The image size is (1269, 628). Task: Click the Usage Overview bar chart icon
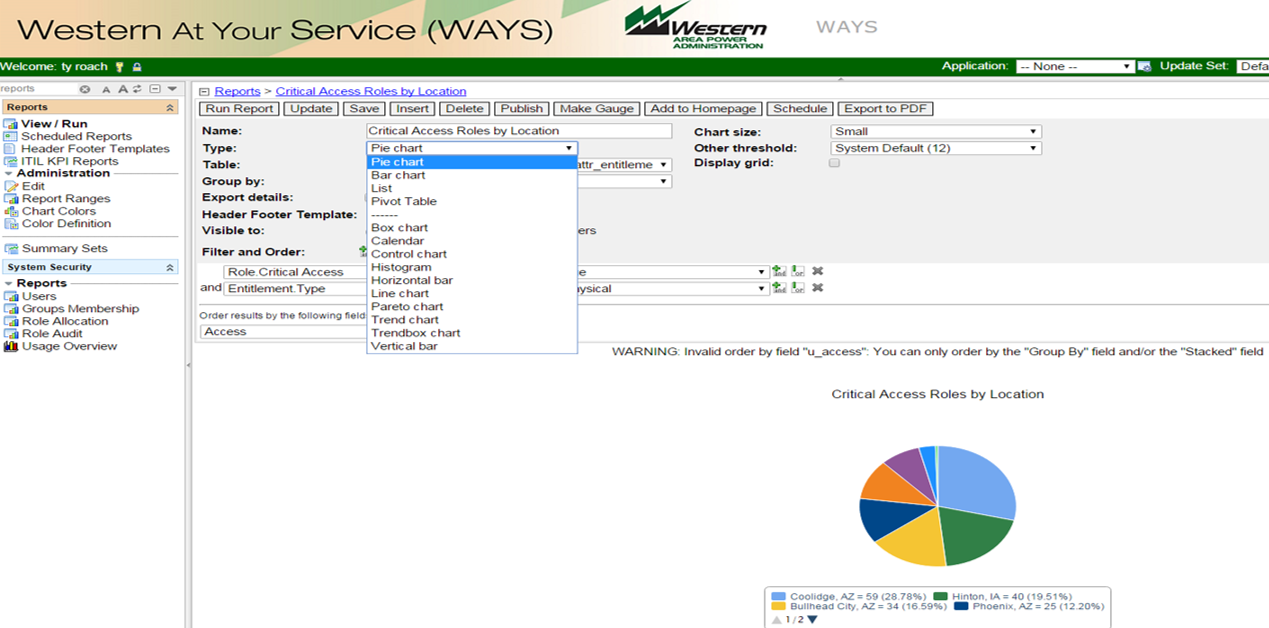tap(11, 346)
